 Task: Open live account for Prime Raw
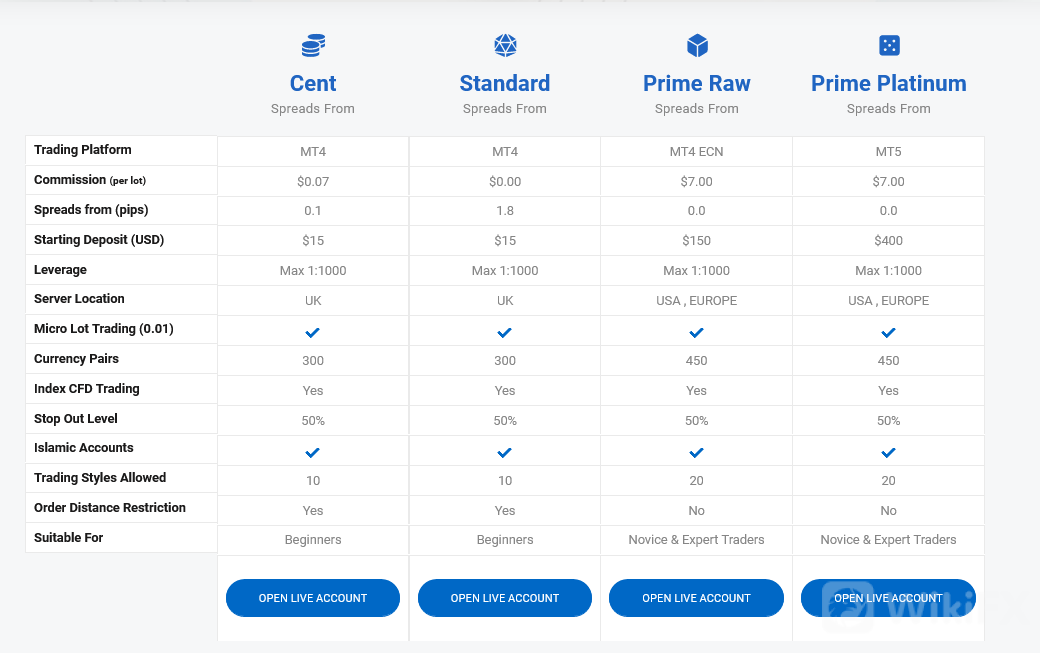pos(697,598)
